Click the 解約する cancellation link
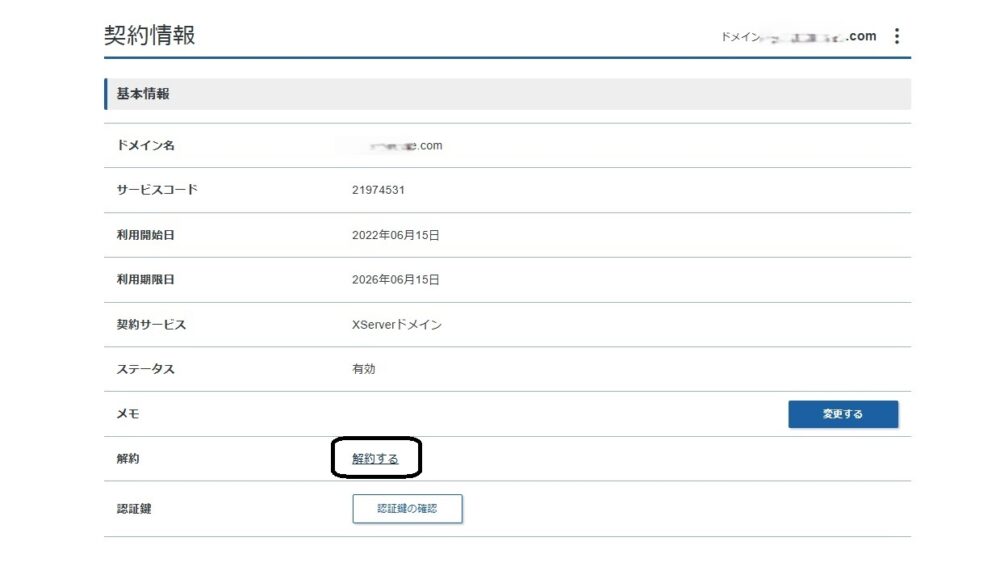The width and height of the screenshot is (1000, 575). coord(375,459)
